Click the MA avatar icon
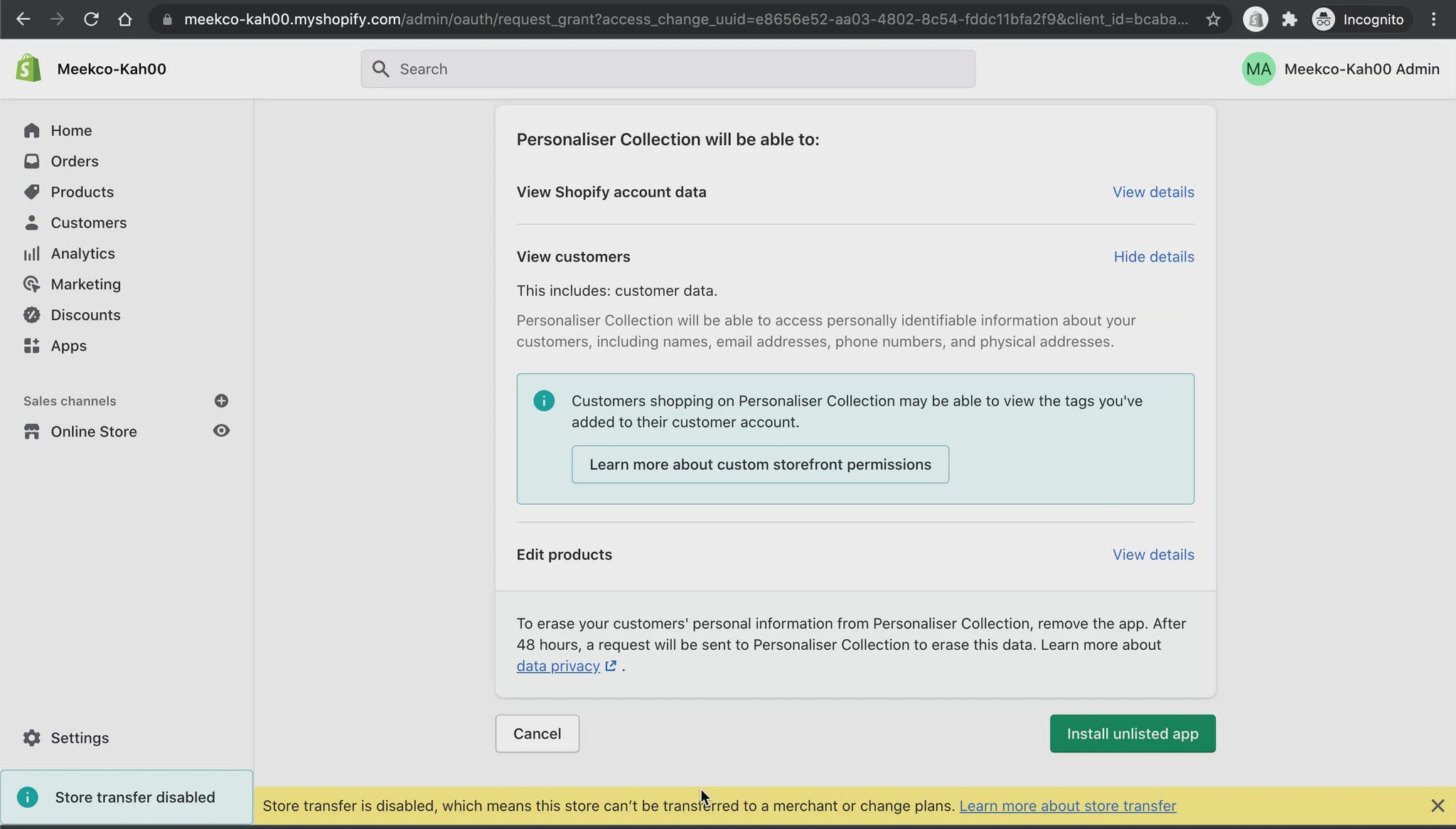The image size is (1456, 829). point(1258,68)
